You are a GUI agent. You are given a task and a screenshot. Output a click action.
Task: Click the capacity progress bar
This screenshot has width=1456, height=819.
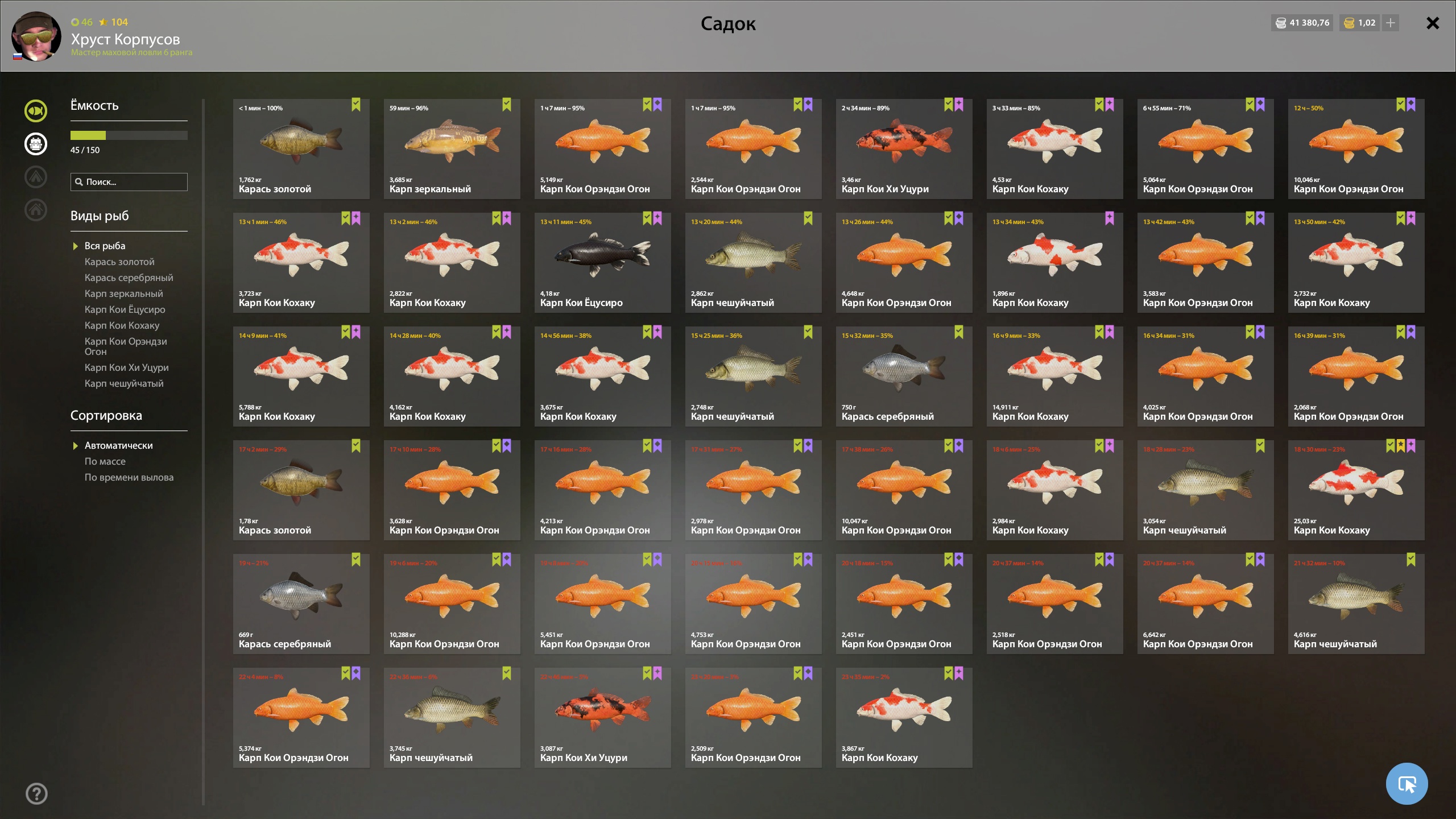click(x=129, y=135)
